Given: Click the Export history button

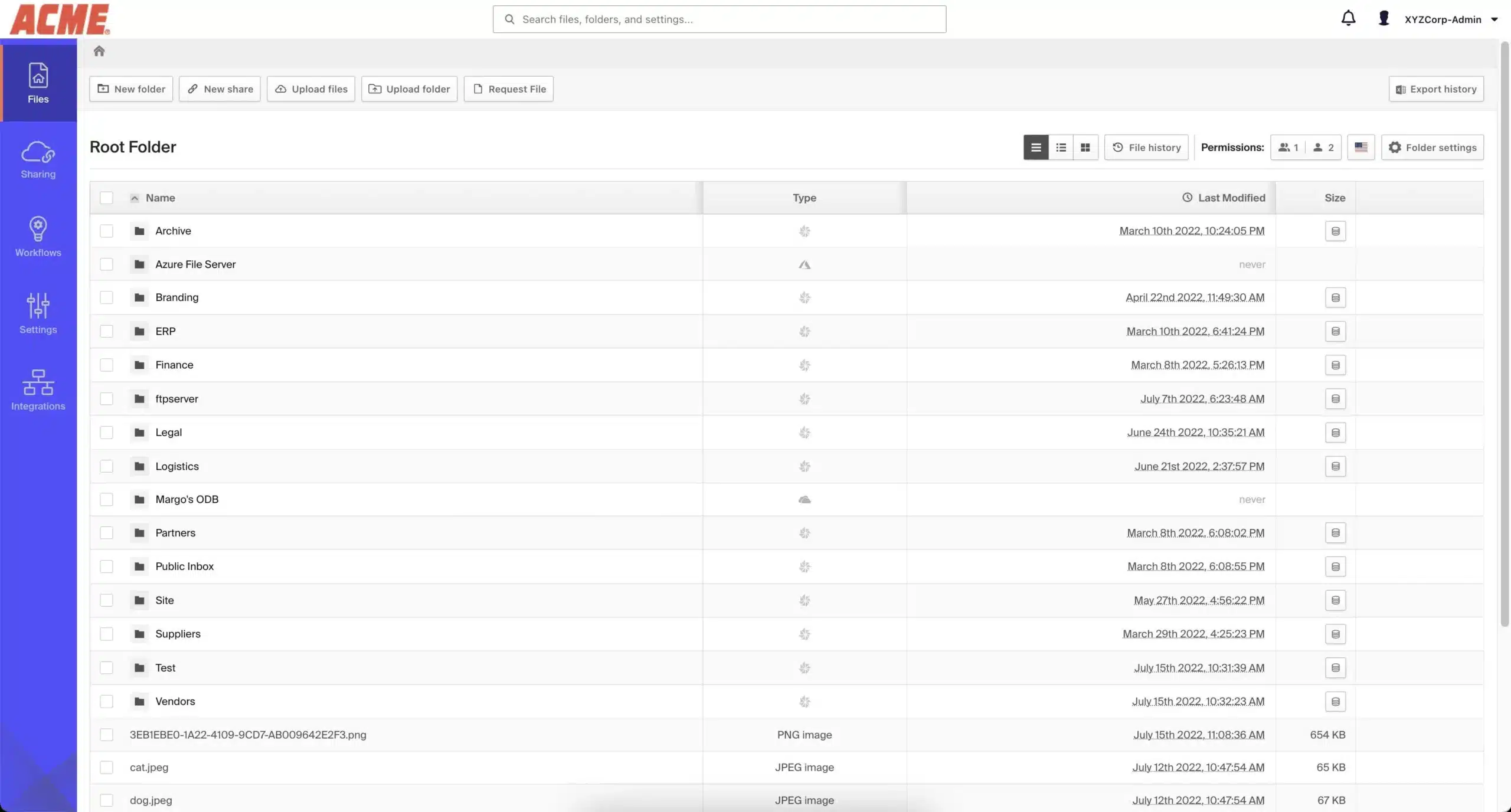Looking at the screenshot, I should (1436, 89).
